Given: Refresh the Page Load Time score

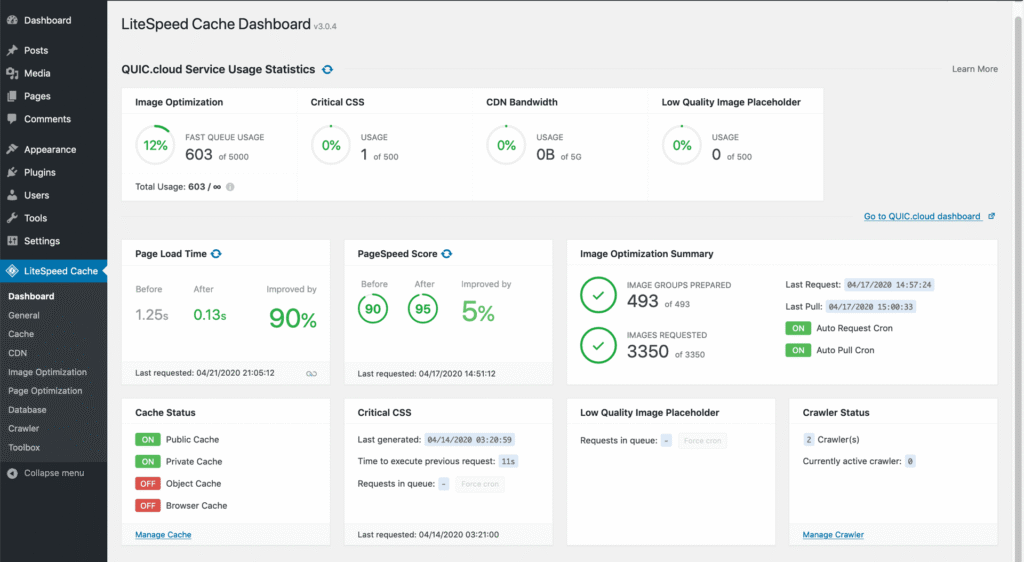Looking at the screenshot, I should click(x=216, y=254).
